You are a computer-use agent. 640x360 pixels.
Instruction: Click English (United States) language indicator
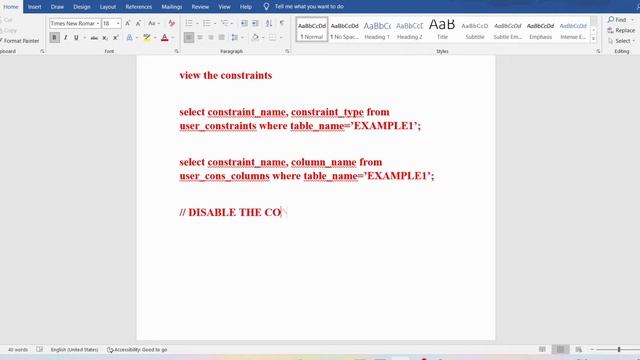point(74,349)
